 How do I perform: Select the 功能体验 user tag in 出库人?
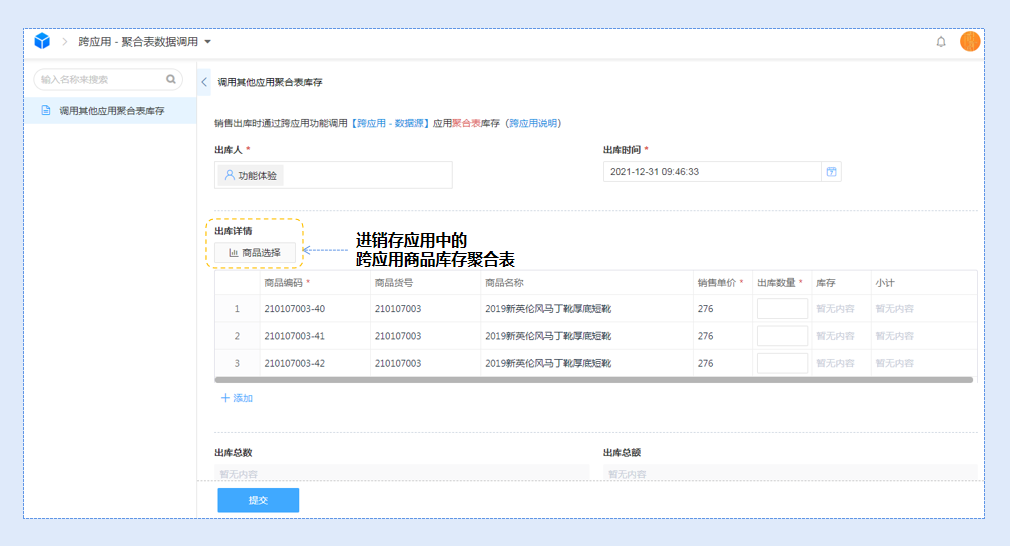tap(251, 175)
